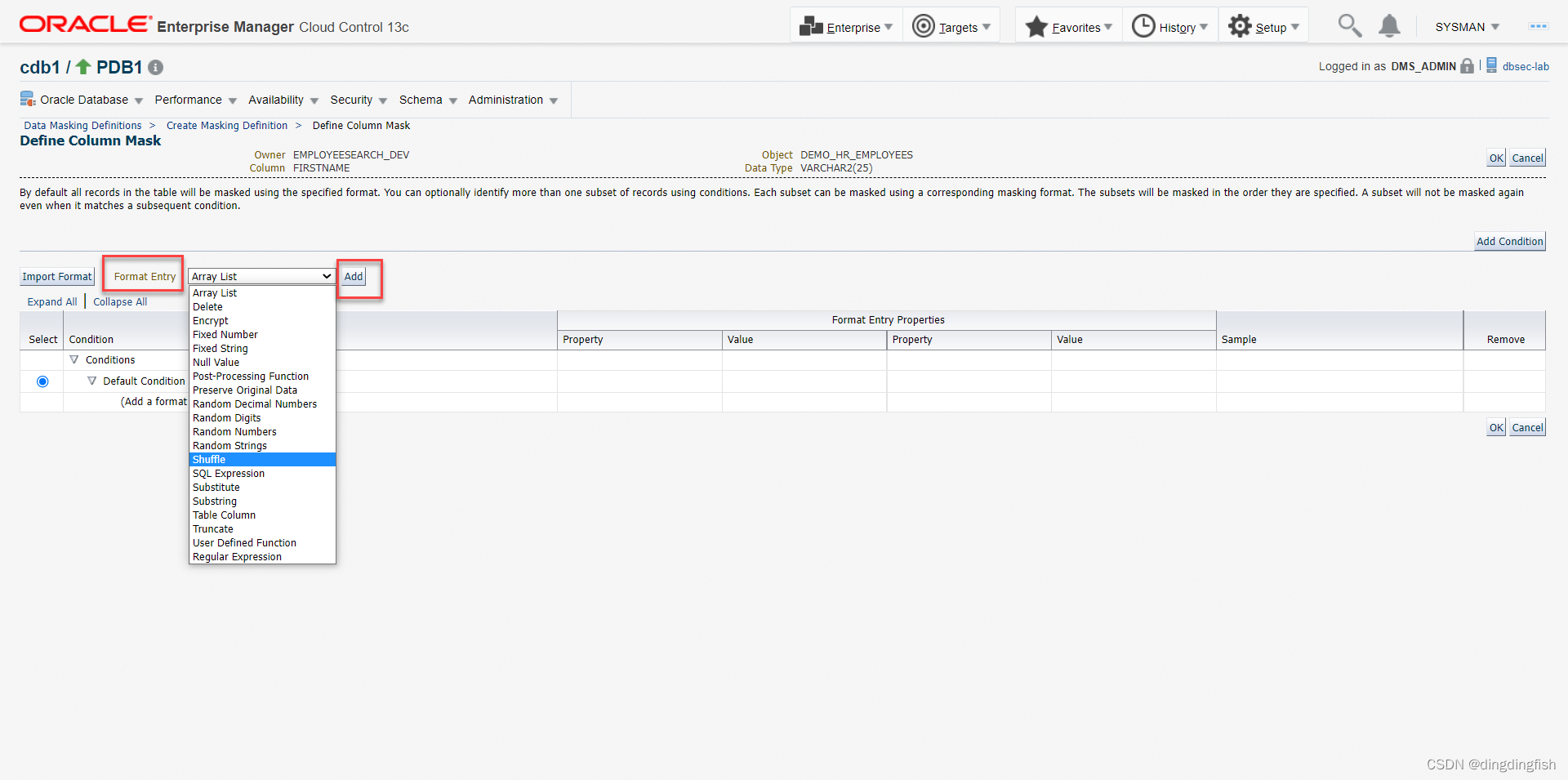This screenshot has height=780, width=1568.
Task: Choose Substitute option
Action: (x=262, y=488)
